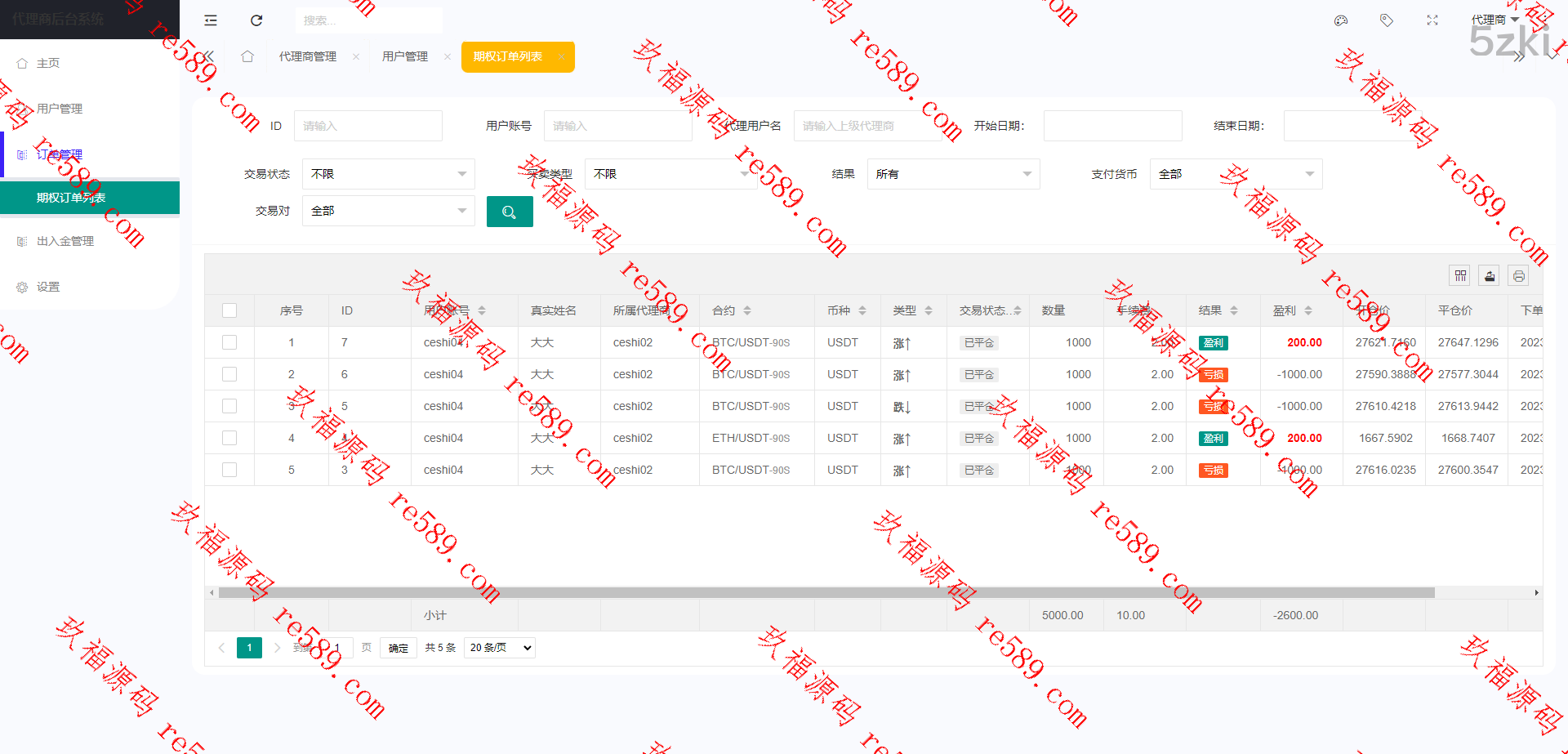Click the 开始日期 input field
Viewport: 1568px width, 754px height.
coord(1112,126)
